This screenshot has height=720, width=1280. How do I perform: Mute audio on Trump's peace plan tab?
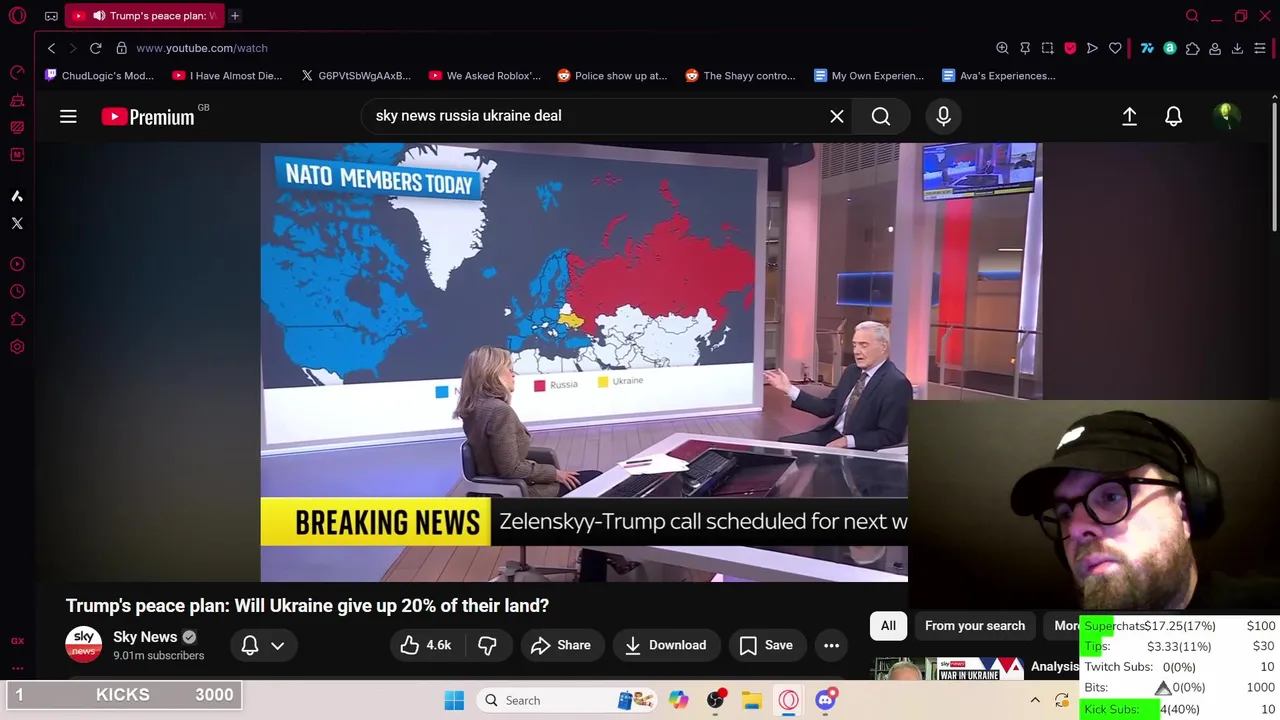click(x=99, y=16)
